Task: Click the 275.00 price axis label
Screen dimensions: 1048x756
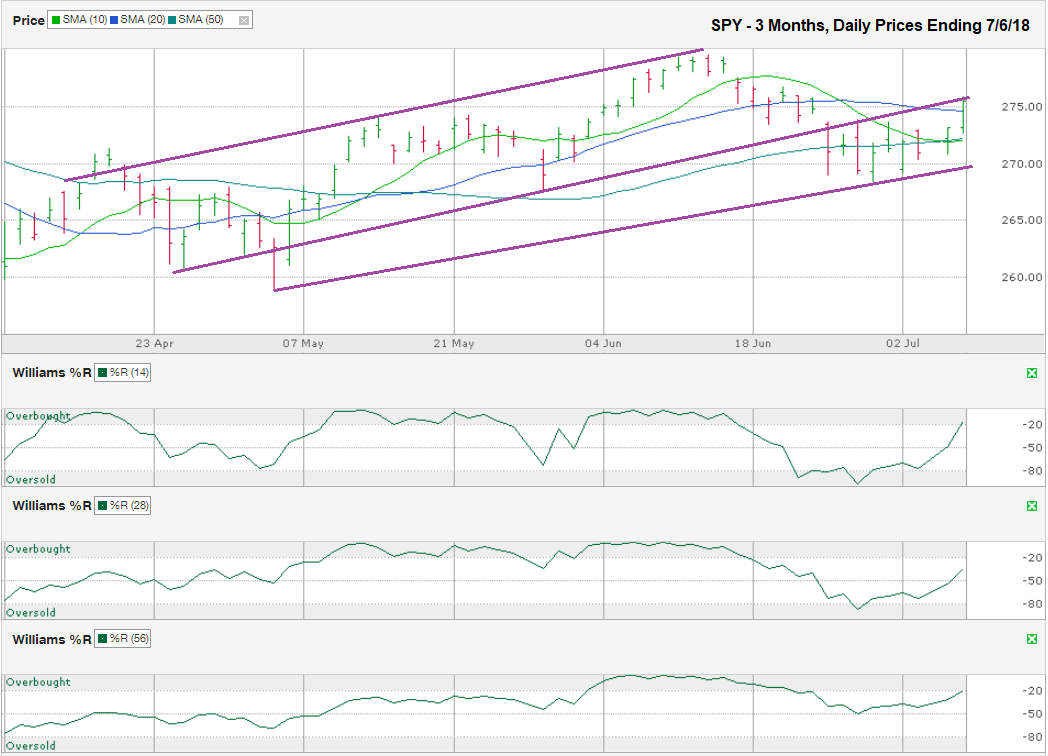Action: click(1021, 107)
